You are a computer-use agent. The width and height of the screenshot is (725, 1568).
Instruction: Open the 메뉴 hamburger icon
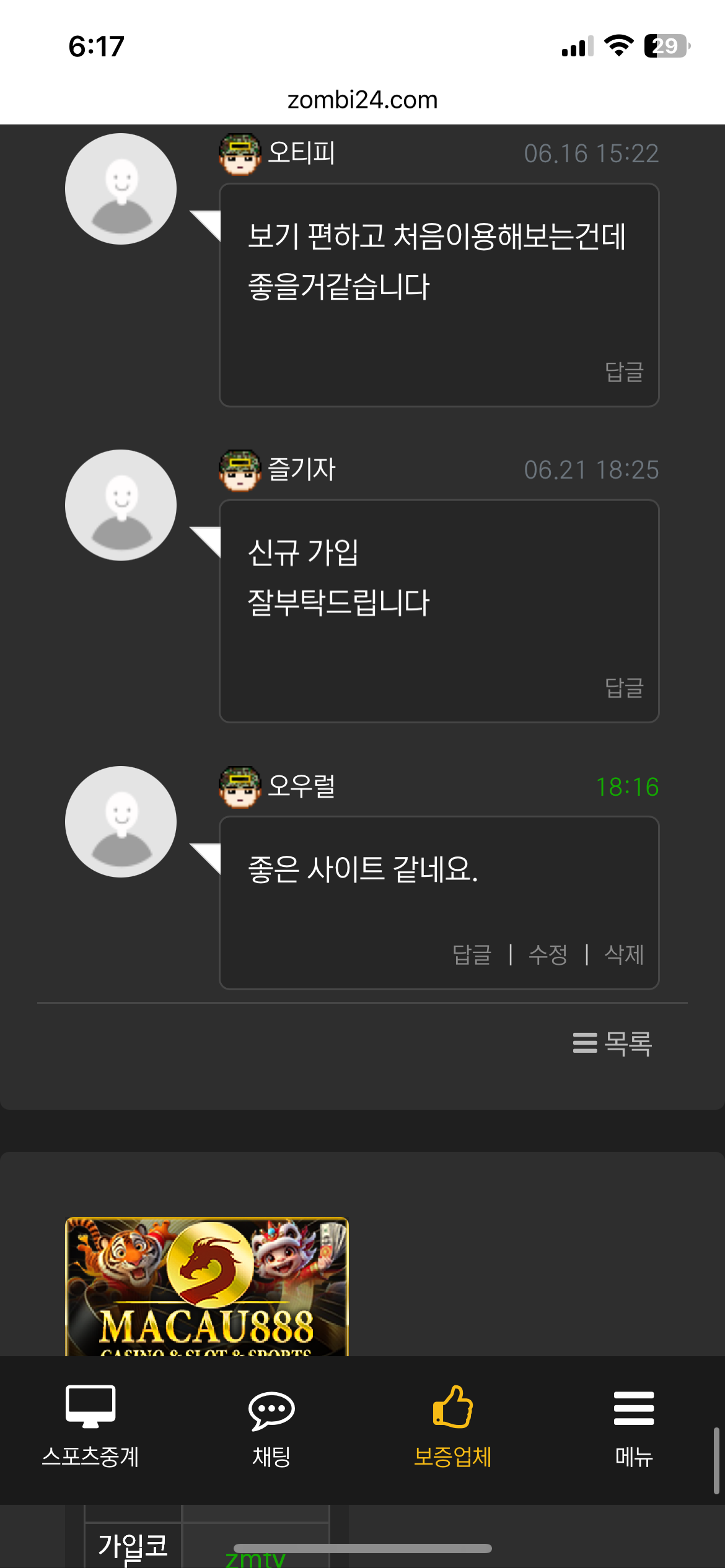click(634, 1408)
